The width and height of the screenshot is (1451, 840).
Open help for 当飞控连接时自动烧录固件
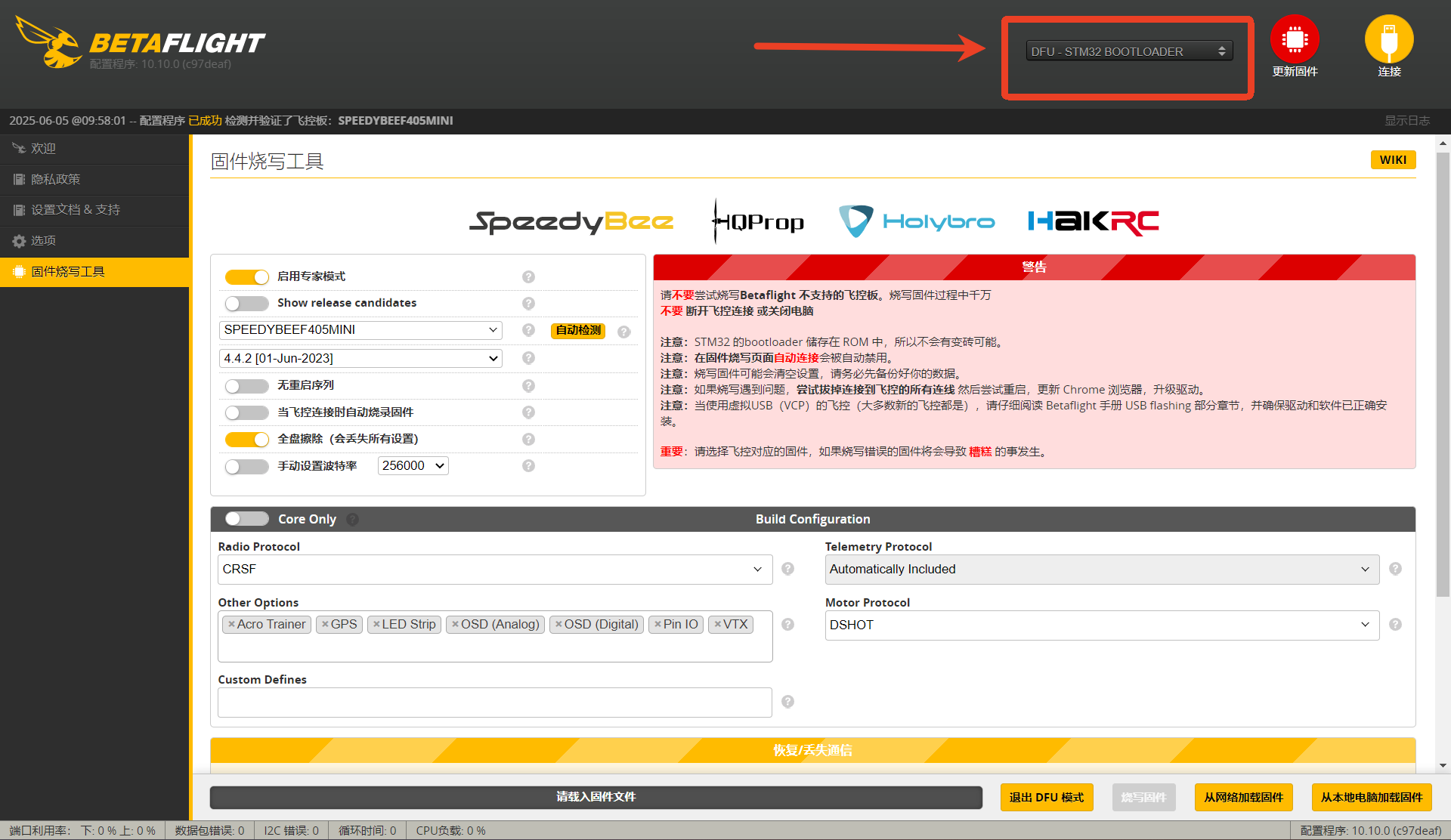pyautogui.click(x=528, y=412)
